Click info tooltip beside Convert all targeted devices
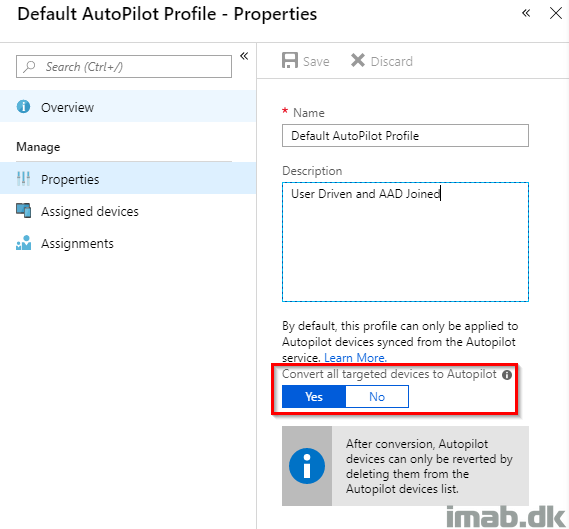Screen dimensions: 569x529 pyautogui.click(x=507, y=375)
